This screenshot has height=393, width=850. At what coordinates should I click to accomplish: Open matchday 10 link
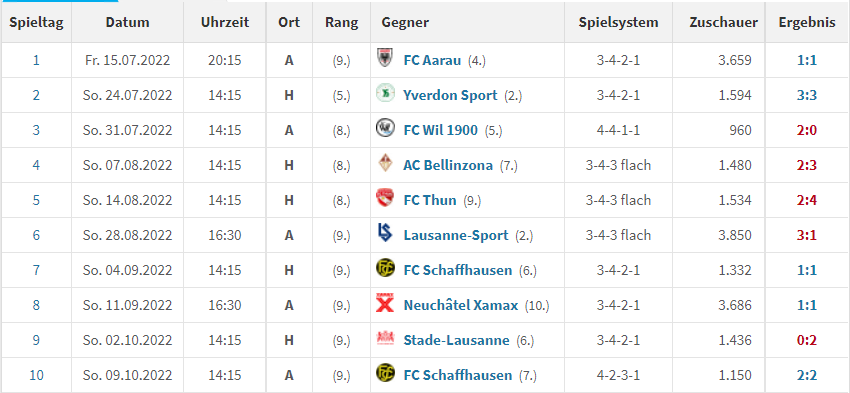36,375
